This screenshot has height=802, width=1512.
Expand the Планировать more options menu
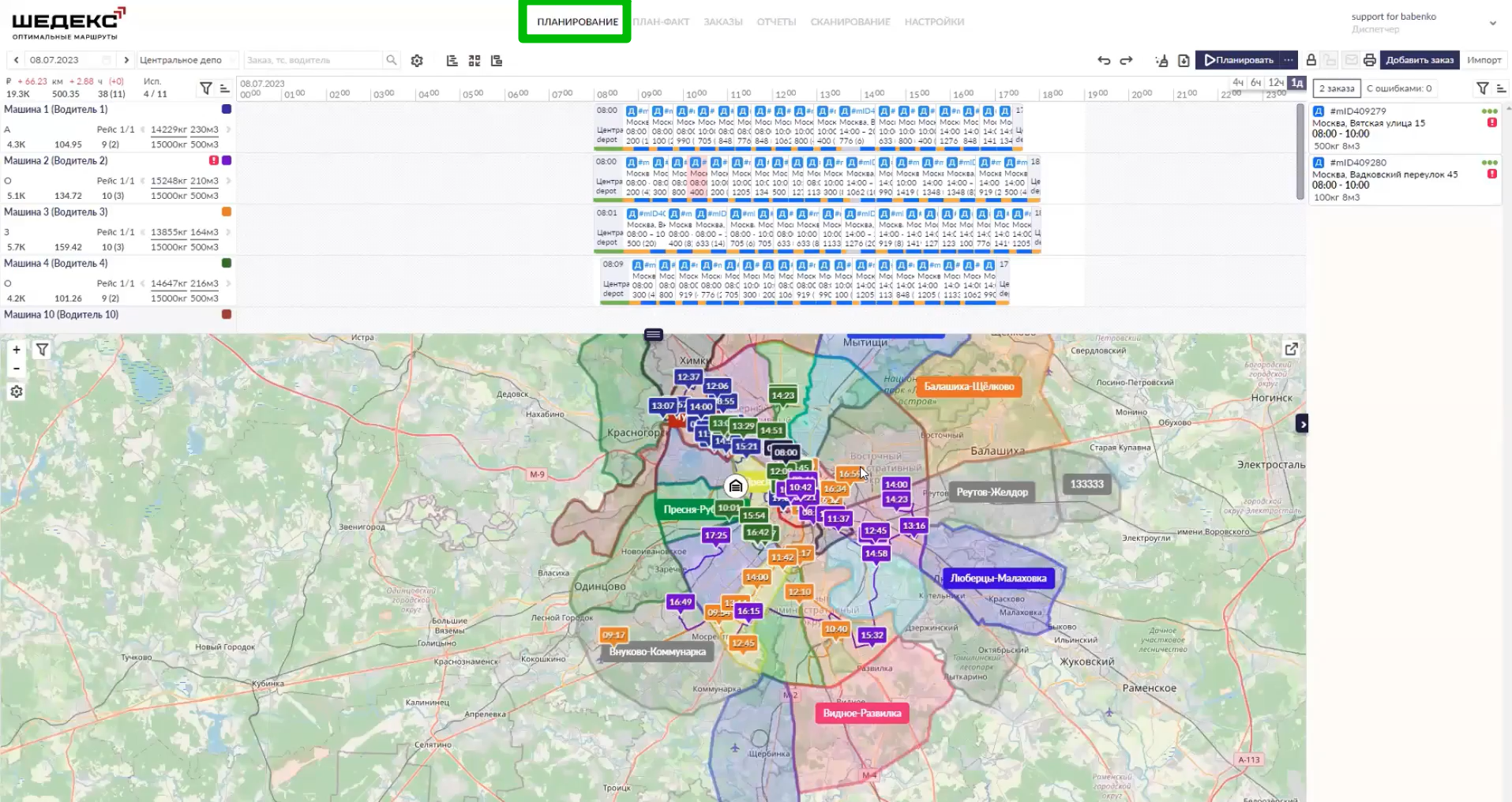point(1289,60)
